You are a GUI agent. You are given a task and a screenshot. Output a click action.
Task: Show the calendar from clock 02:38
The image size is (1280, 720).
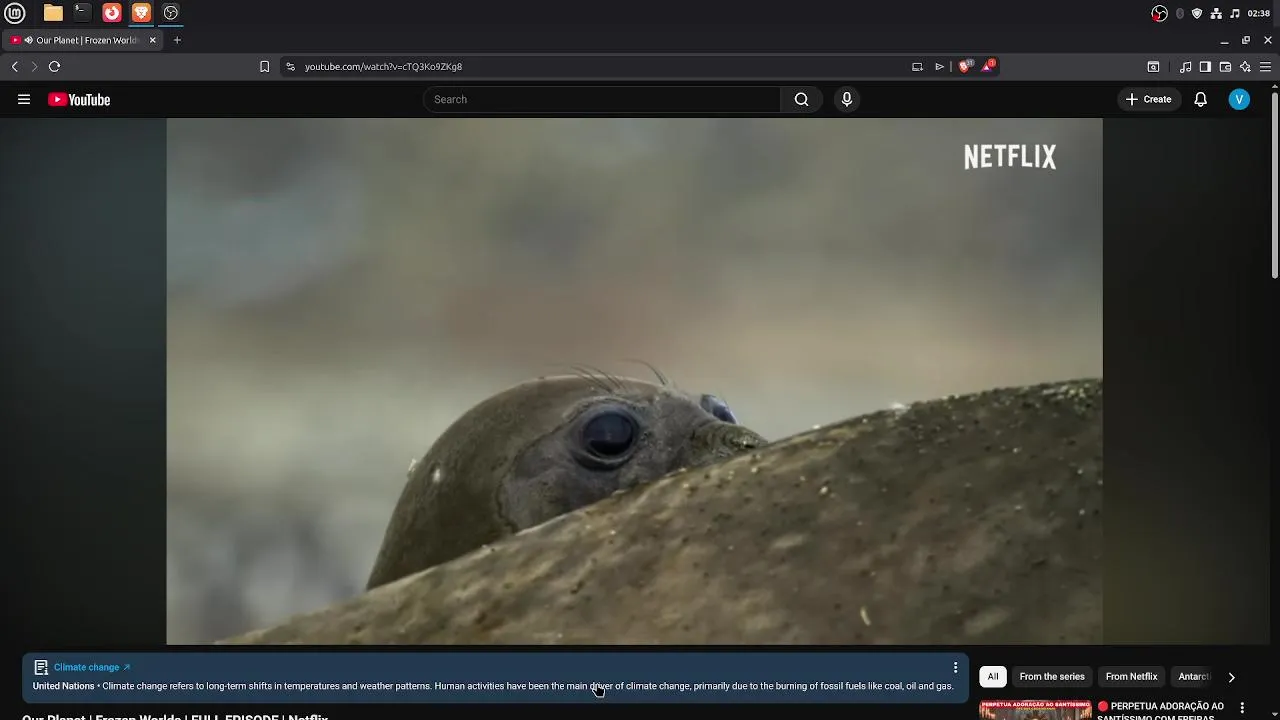coord(1259,13)
